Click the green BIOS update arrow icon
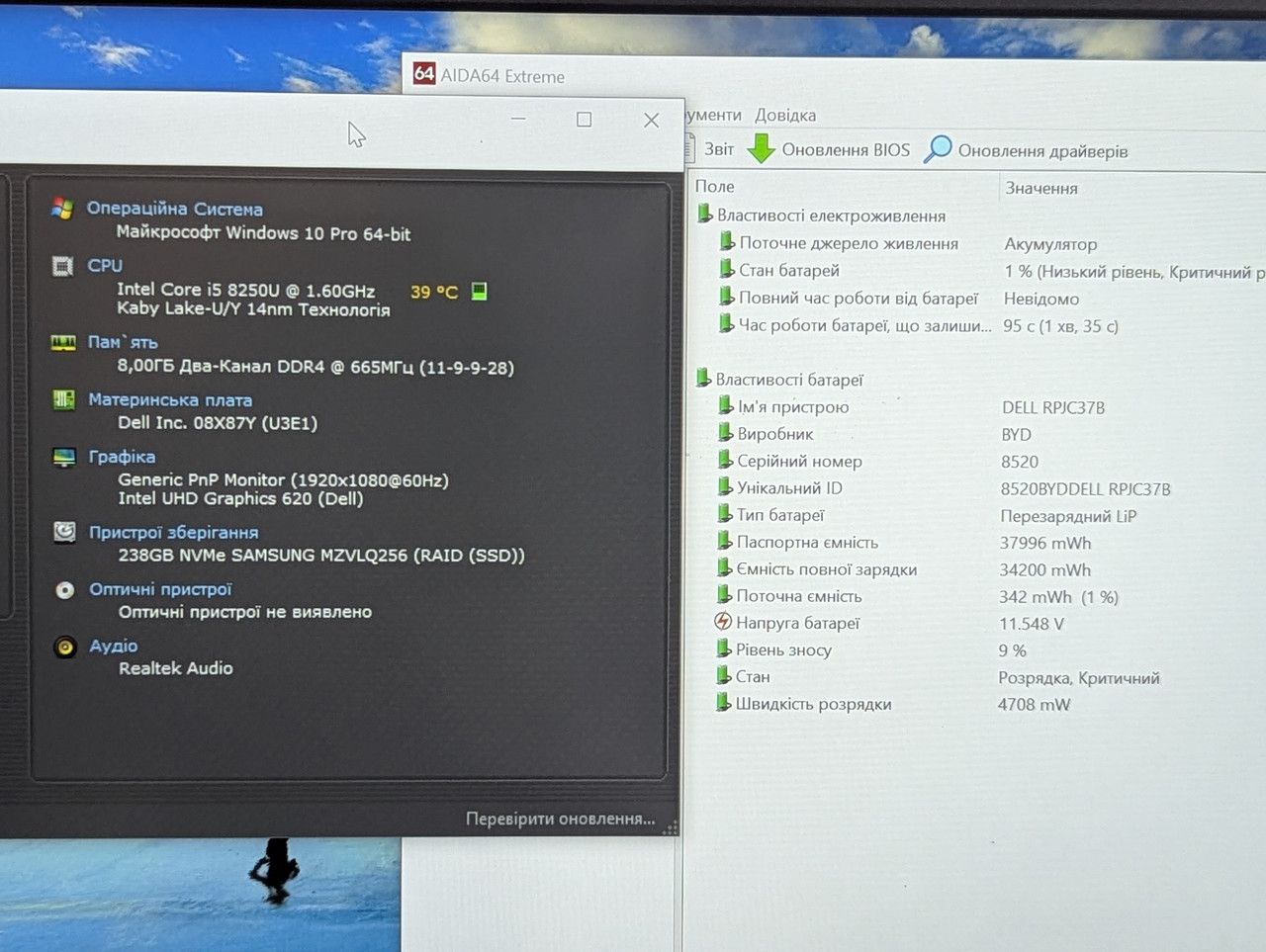1266x952 pixels. [761, 148]
